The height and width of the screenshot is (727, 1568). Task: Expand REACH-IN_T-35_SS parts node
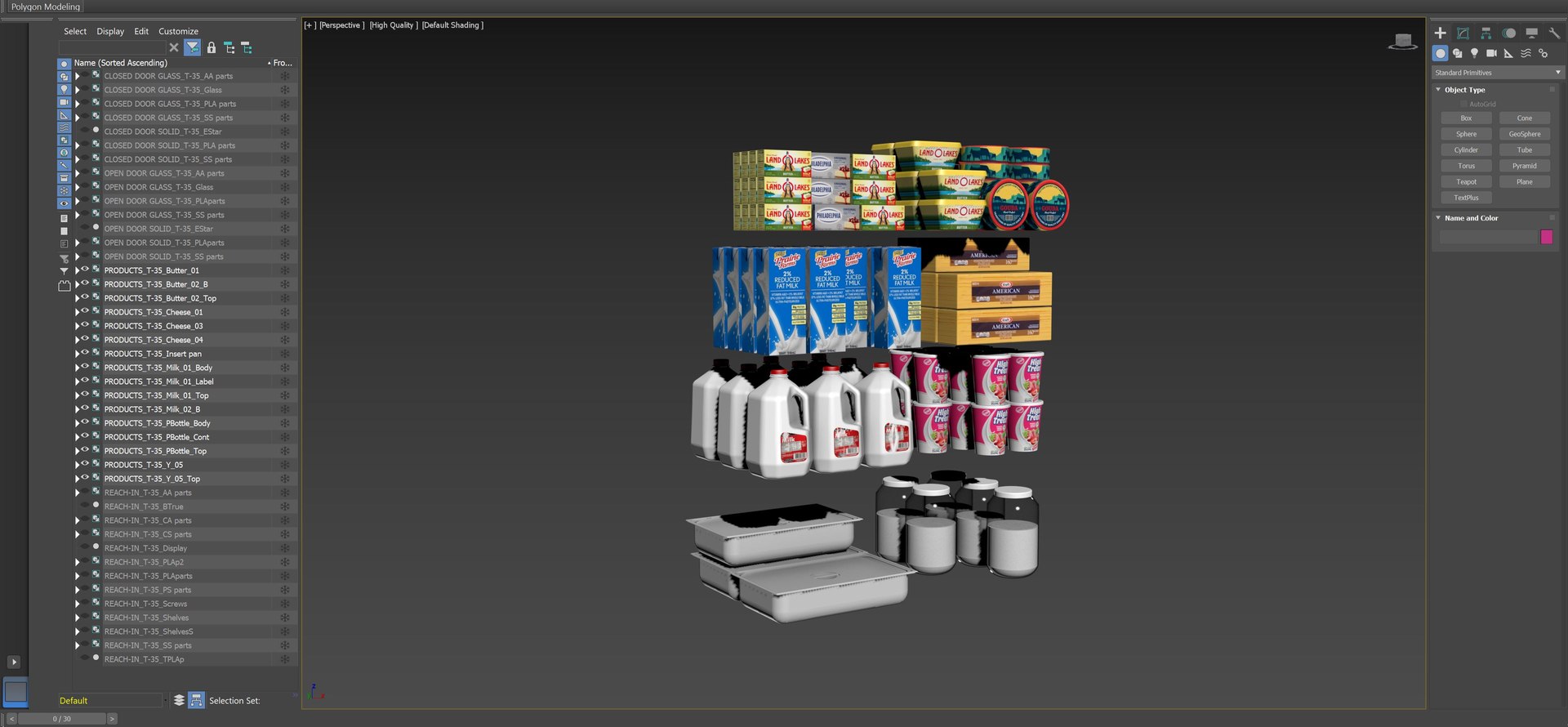pyautogui.click(x=78, y=645)
